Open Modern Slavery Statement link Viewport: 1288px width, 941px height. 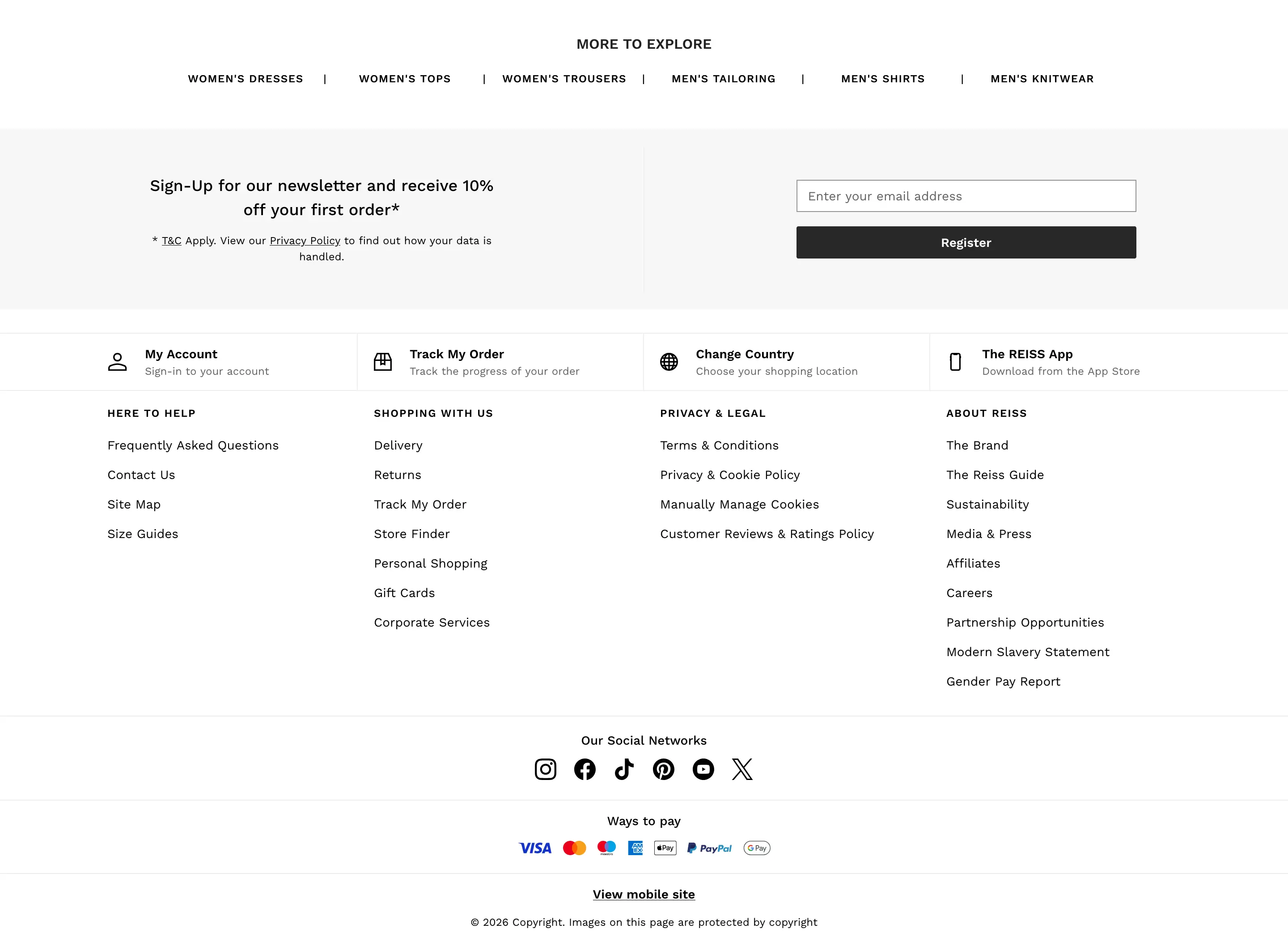click(1028, 652)
